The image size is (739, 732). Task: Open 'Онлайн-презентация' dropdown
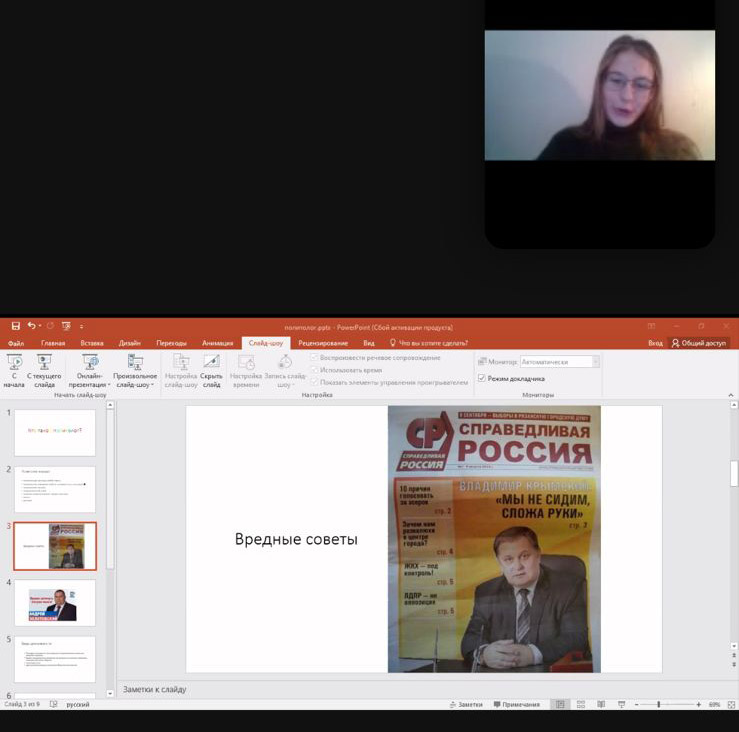(x=89, y=371)
